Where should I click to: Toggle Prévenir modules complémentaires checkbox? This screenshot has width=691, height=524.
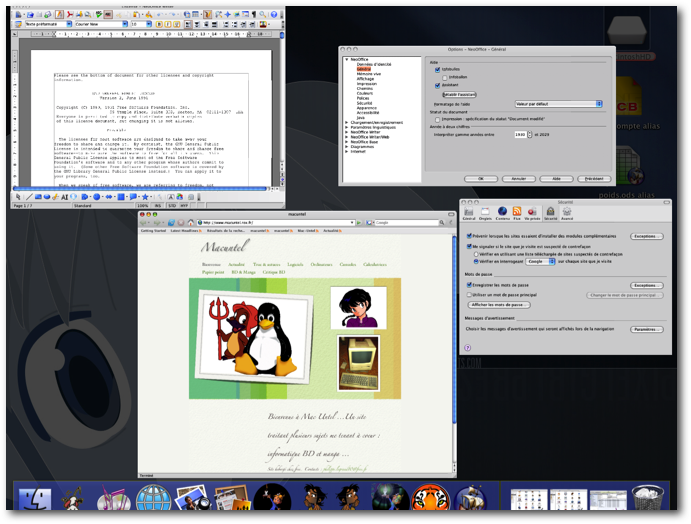(x=469, y=236)
